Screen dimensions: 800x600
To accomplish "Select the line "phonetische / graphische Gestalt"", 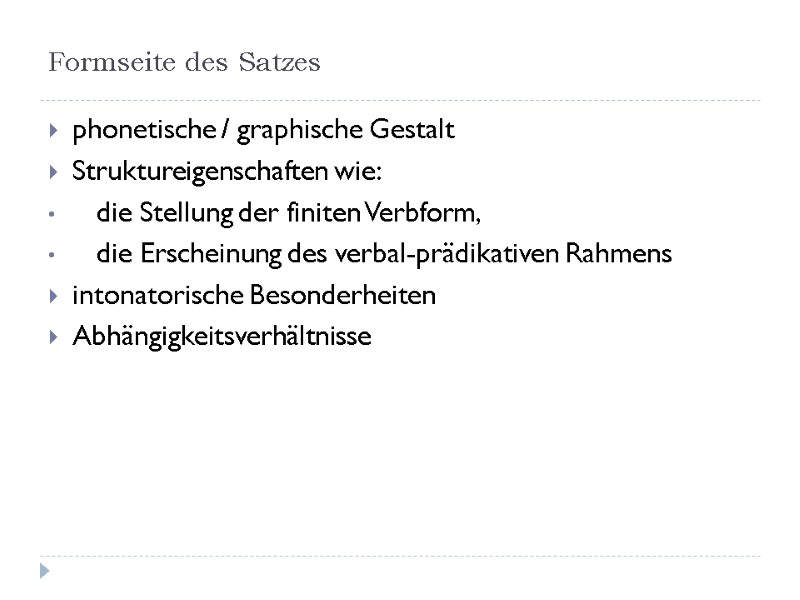I will point(263,131).
